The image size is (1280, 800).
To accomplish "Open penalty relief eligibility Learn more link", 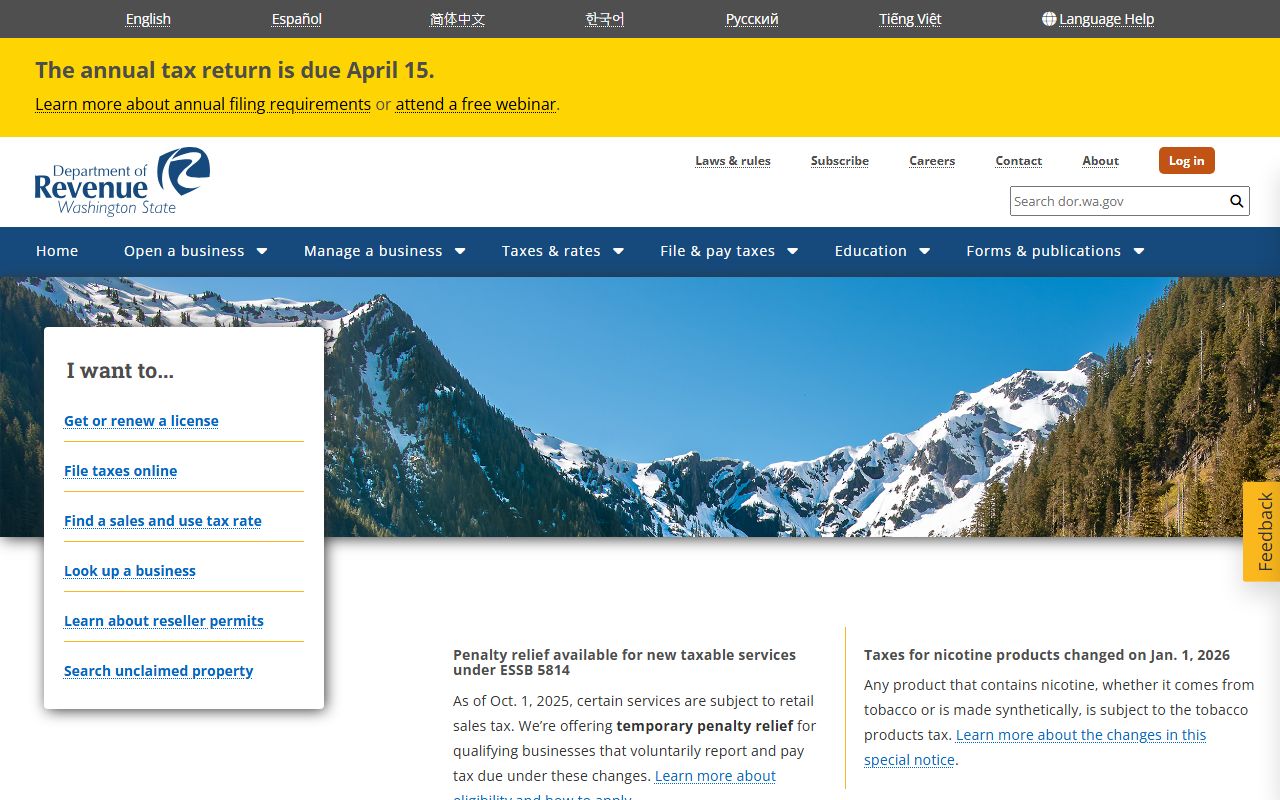I will pos(715,776).
